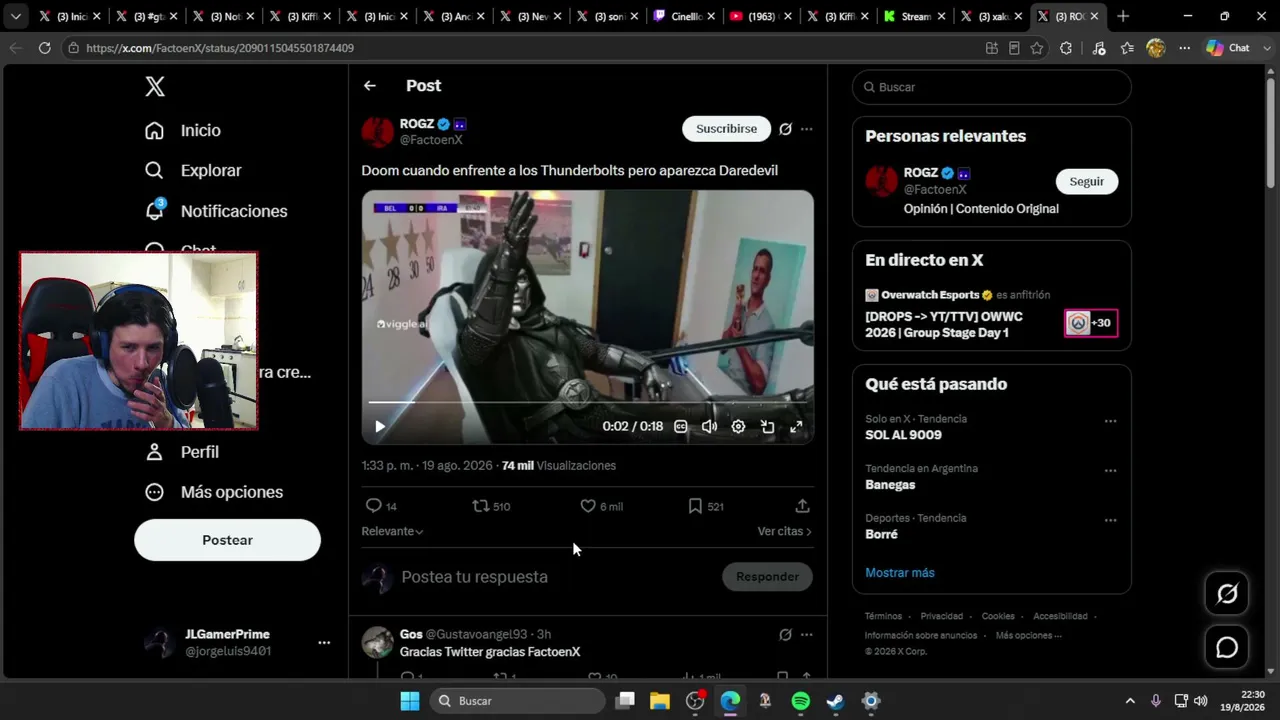Open Spotify from the taskbar
This screenshot has width=1280, height=720.
(x=801, y=701)
